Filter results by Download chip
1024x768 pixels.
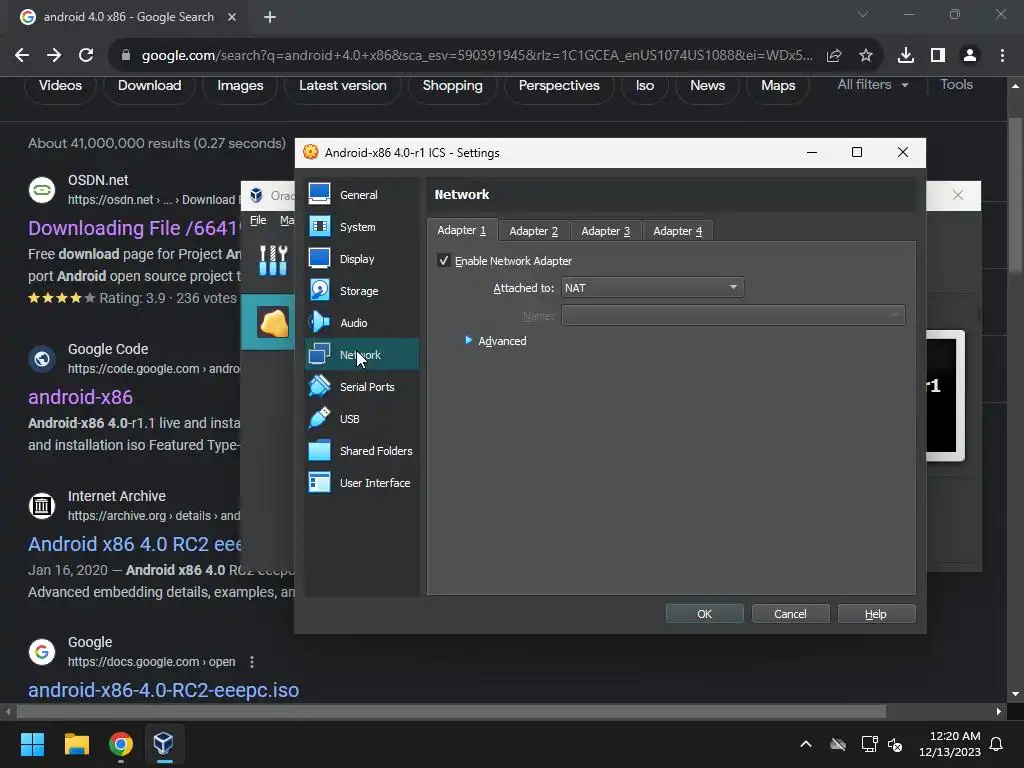coord(150,86)
